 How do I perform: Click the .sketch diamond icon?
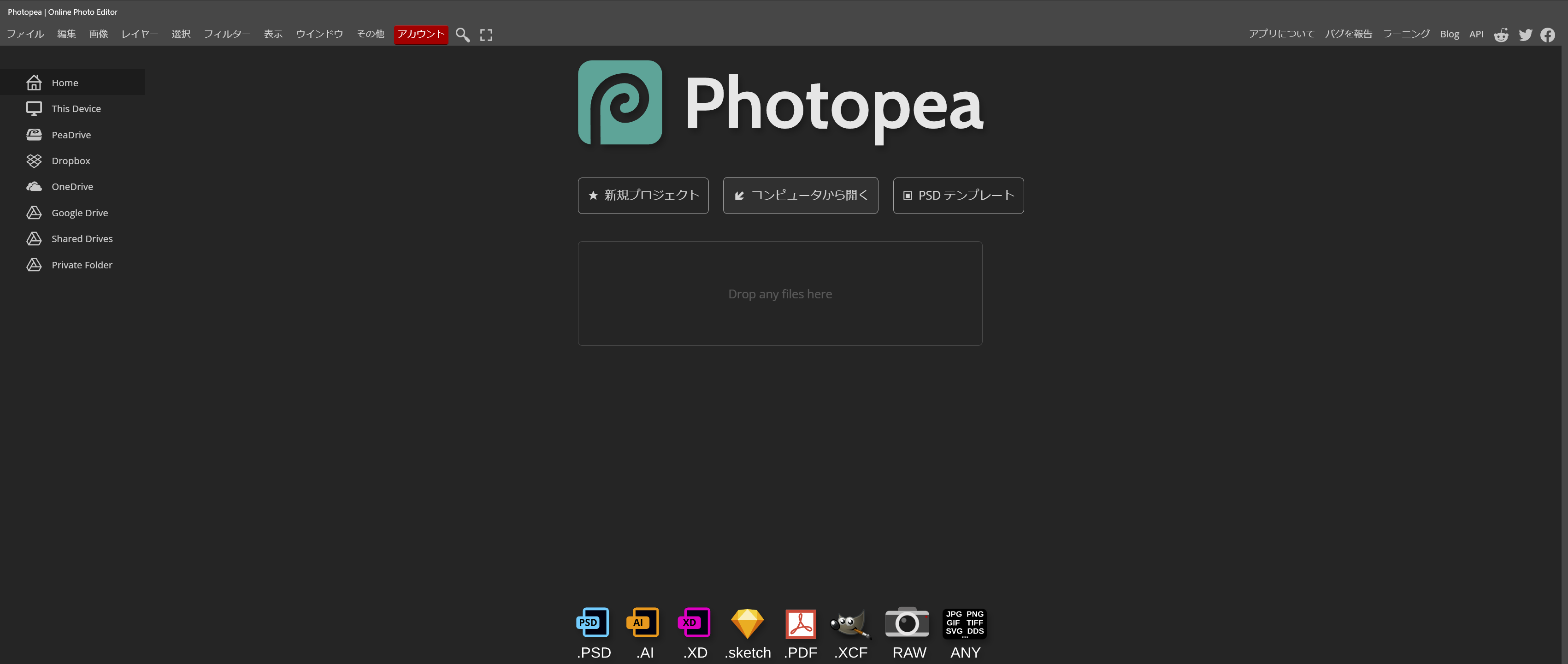(x=747, y=622)
